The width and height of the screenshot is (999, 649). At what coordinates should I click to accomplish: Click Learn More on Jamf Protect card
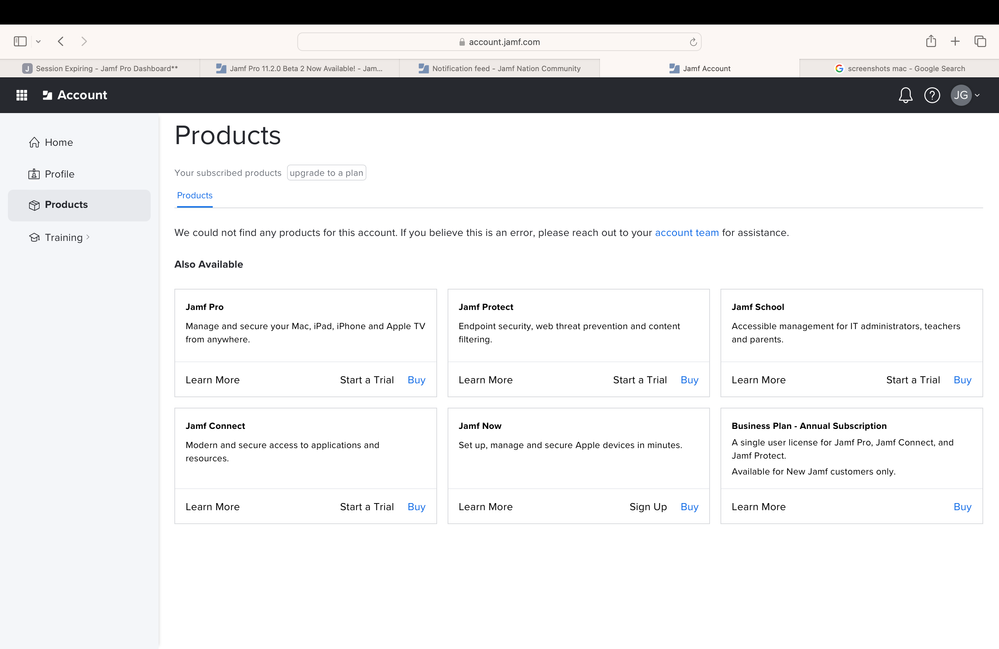click(485, 380)
